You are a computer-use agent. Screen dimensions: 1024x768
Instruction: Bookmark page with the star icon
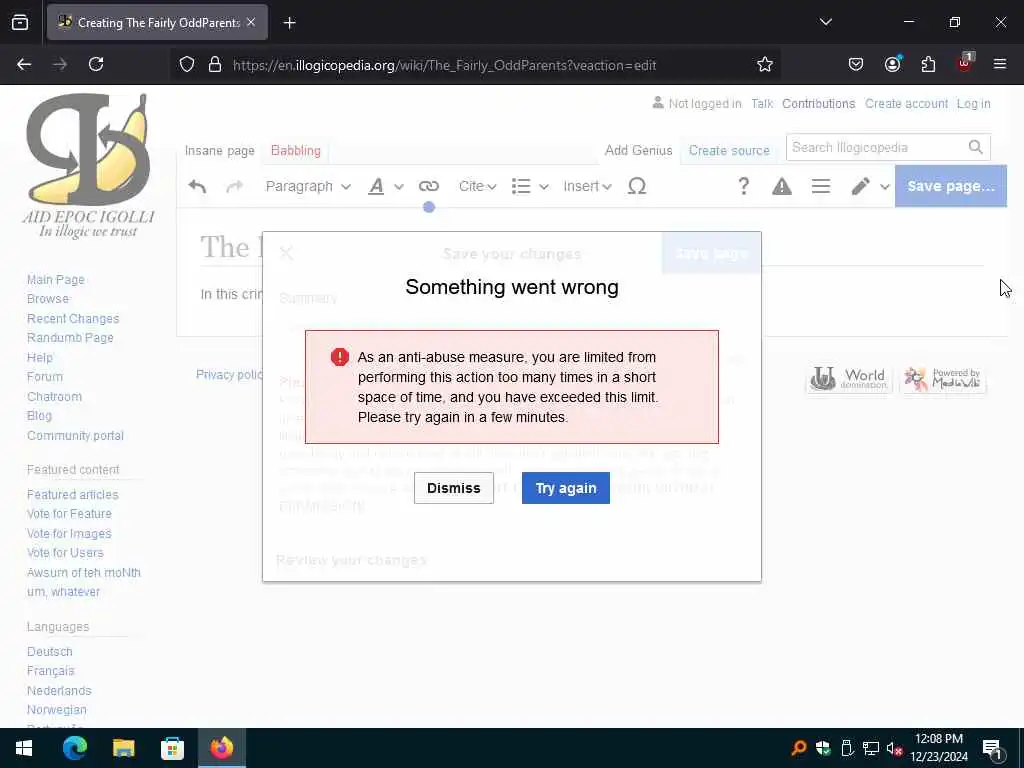point(765,65)
